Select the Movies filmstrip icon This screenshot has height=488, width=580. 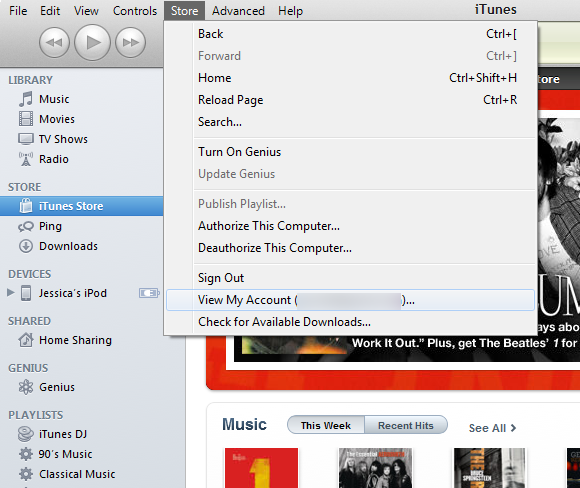(x=26, y=119)
